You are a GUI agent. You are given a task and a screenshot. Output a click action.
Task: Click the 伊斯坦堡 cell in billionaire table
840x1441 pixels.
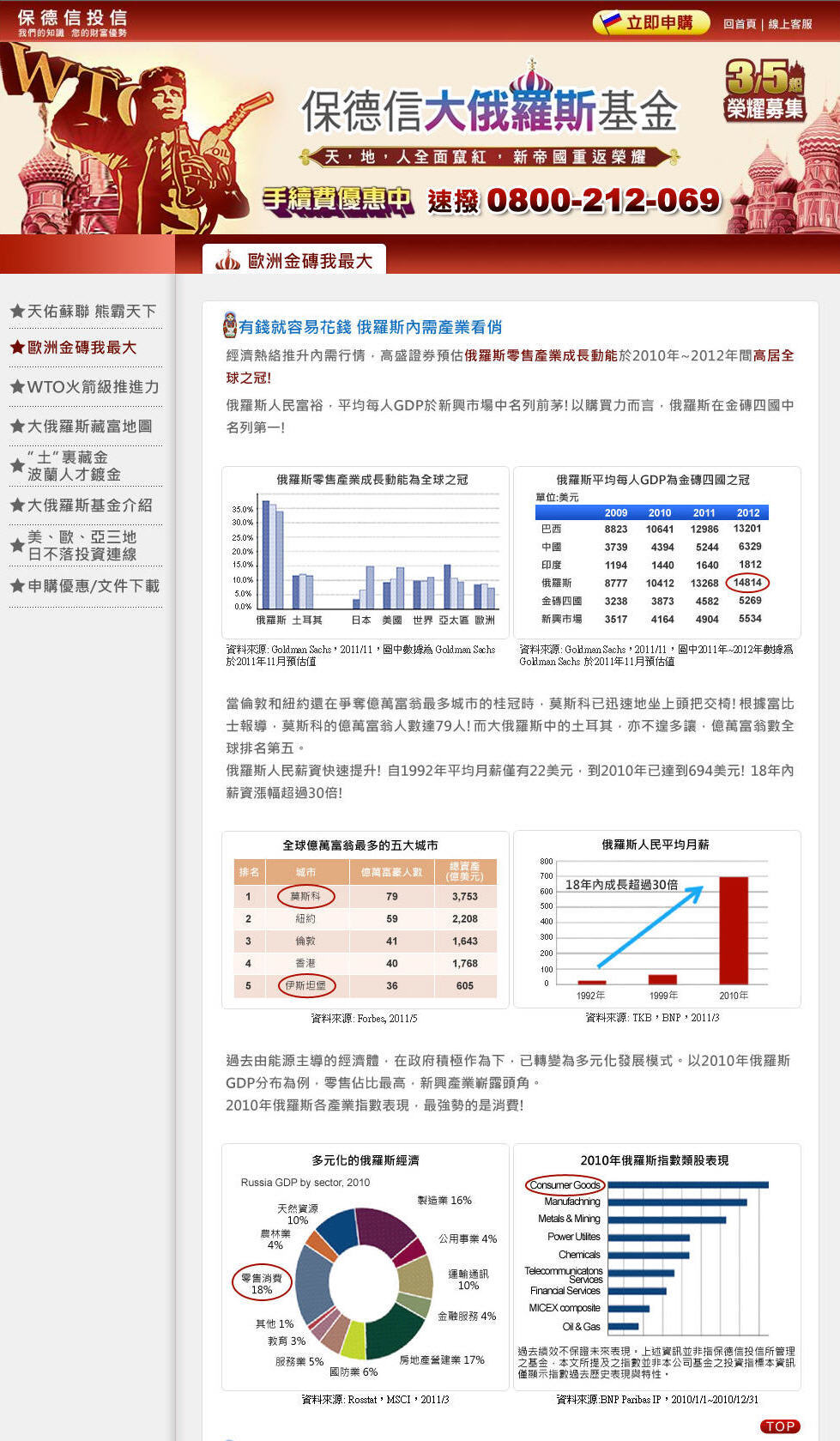(x=306, y=985)
